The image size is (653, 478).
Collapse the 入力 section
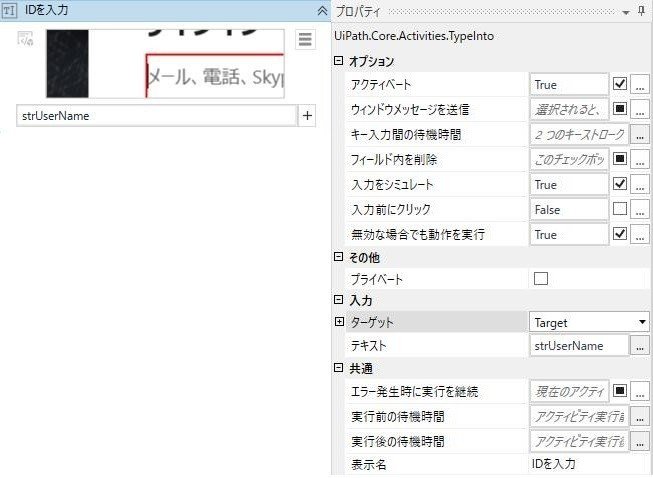(x=339, y=299)
